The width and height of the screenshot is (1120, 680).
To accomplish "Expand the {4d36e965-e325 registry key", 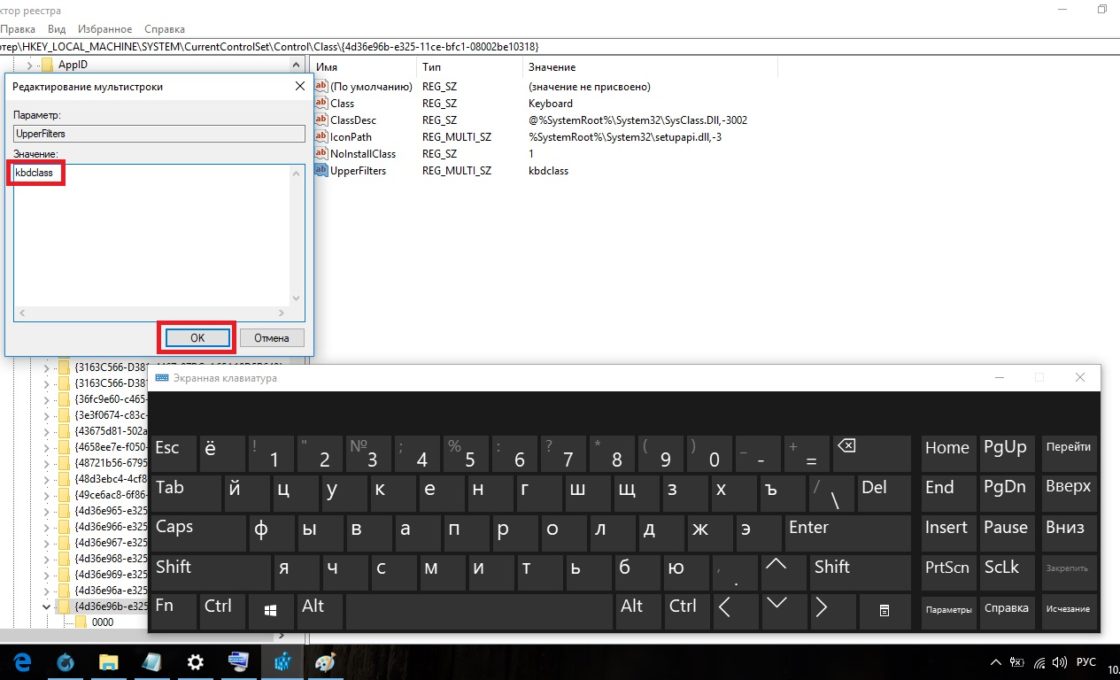I will click(x=46, y=510).
